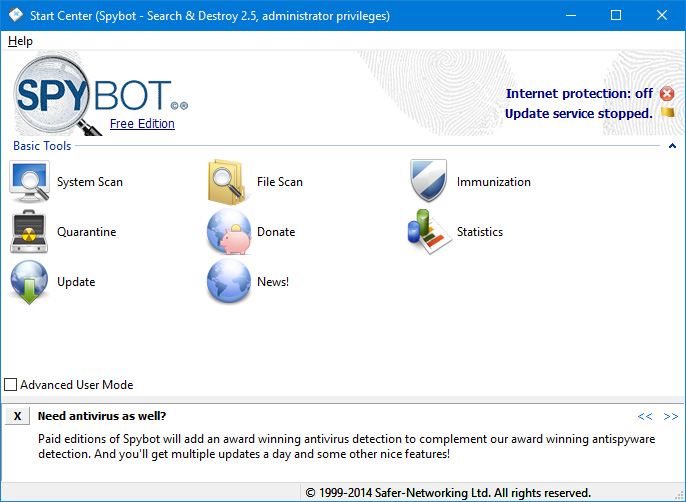Collapse the Basic Tools section arrow

pos(672,146)
